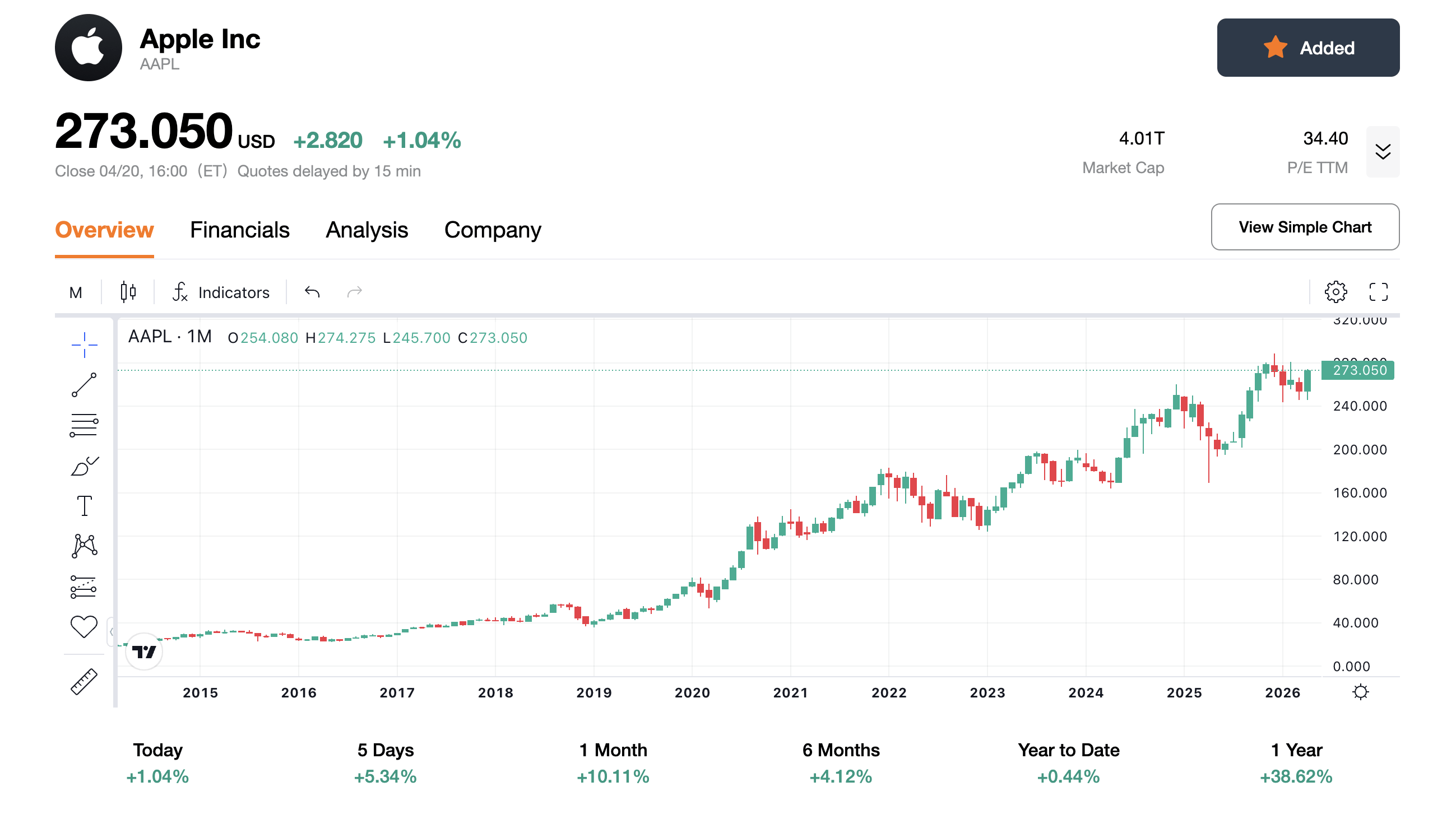Toggle fullscreen chart mode

pyautogui.click(x=1378, y=292)
